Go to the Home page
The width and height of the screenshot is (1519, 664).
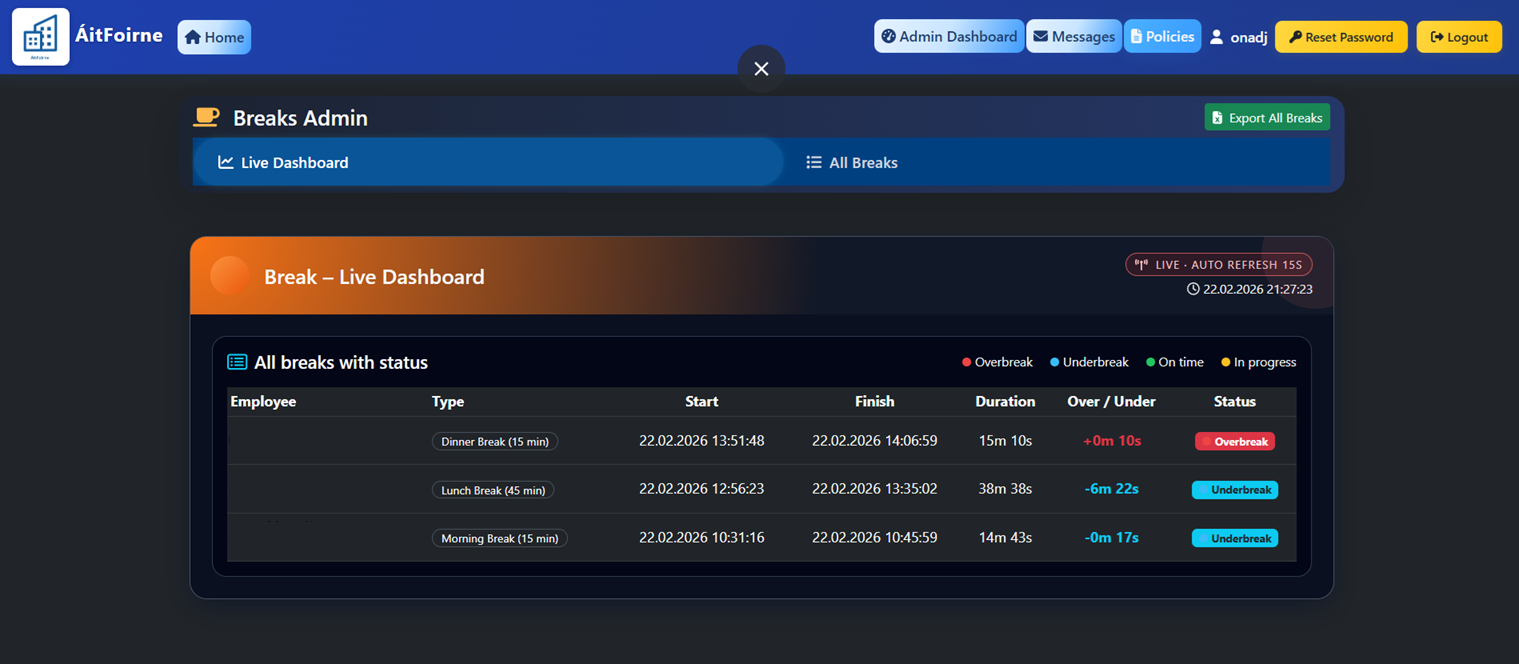pyautogui.click(x=214, y=37)
